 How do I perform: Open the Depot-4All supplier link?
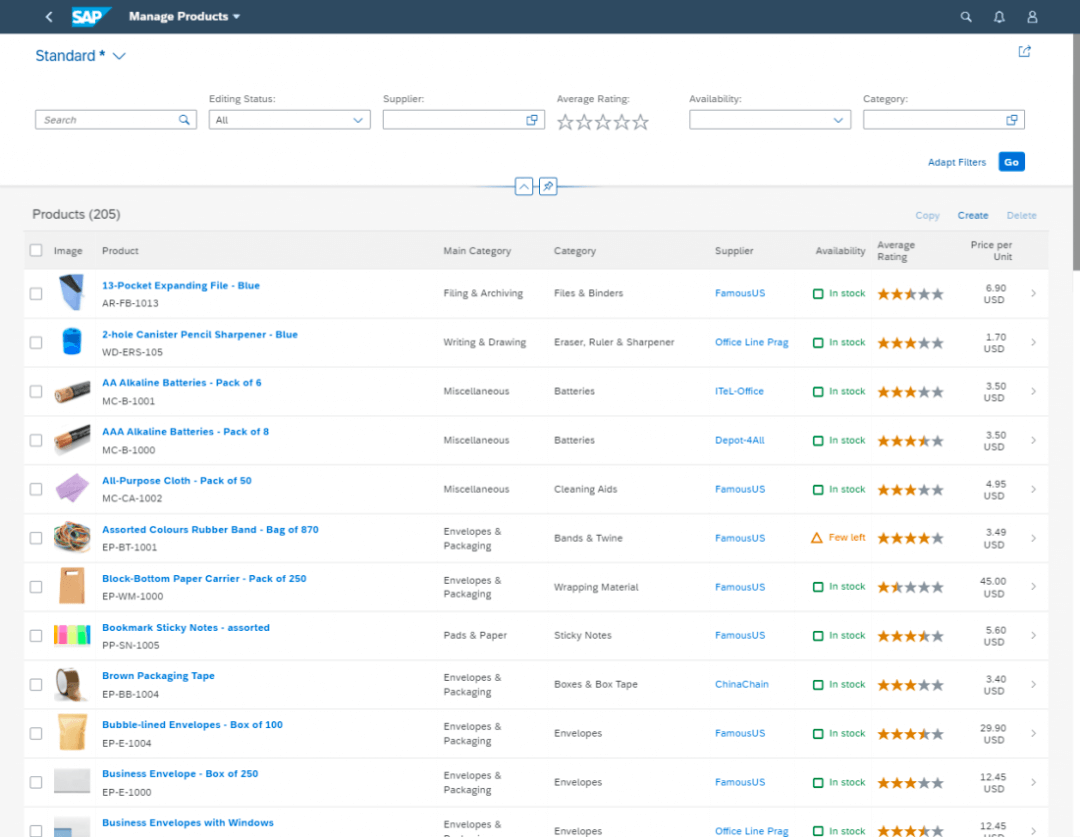tap(740, 440)
